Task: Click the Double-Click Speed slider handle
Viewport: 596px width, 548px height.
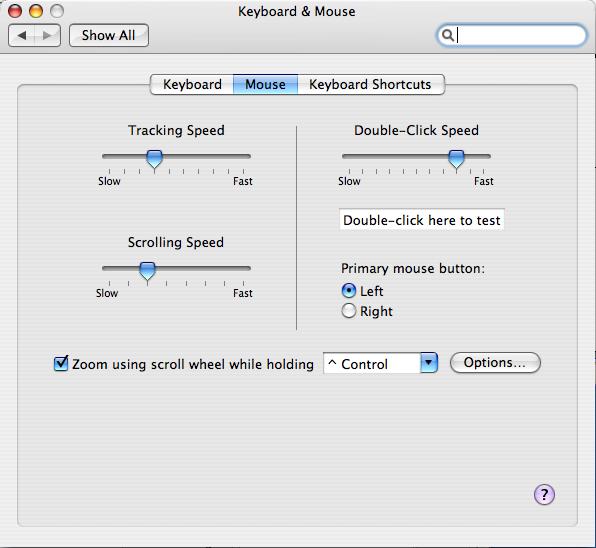Action: click(456, 158)
